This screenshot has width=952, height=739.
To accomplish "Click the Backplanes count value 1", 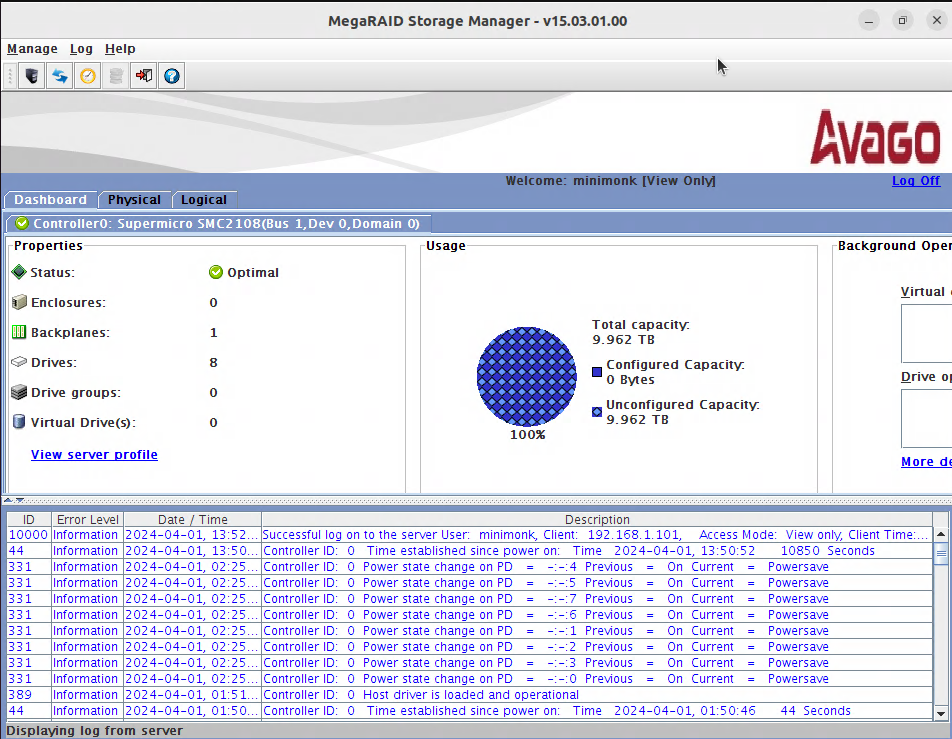I will pyautogui.click(x=213, y=332).
